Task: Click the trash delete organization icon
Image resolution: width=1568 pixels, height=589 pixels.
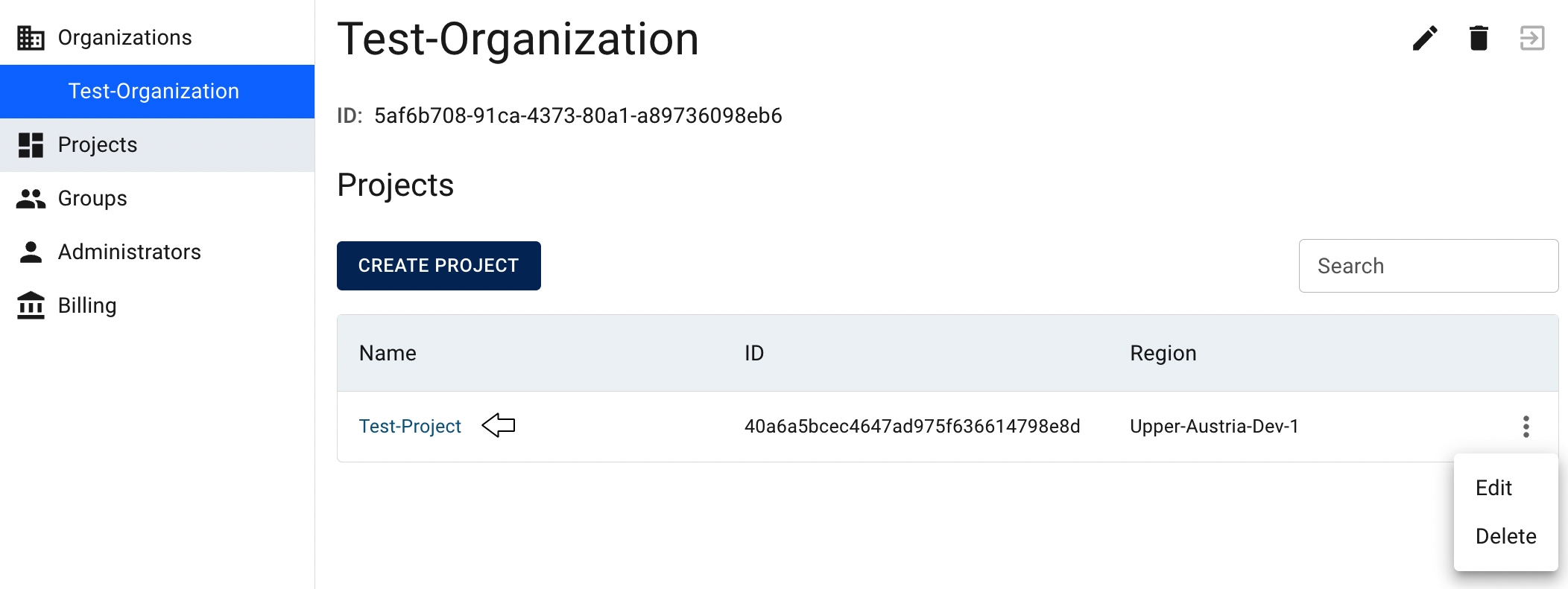Action: 1479,38
